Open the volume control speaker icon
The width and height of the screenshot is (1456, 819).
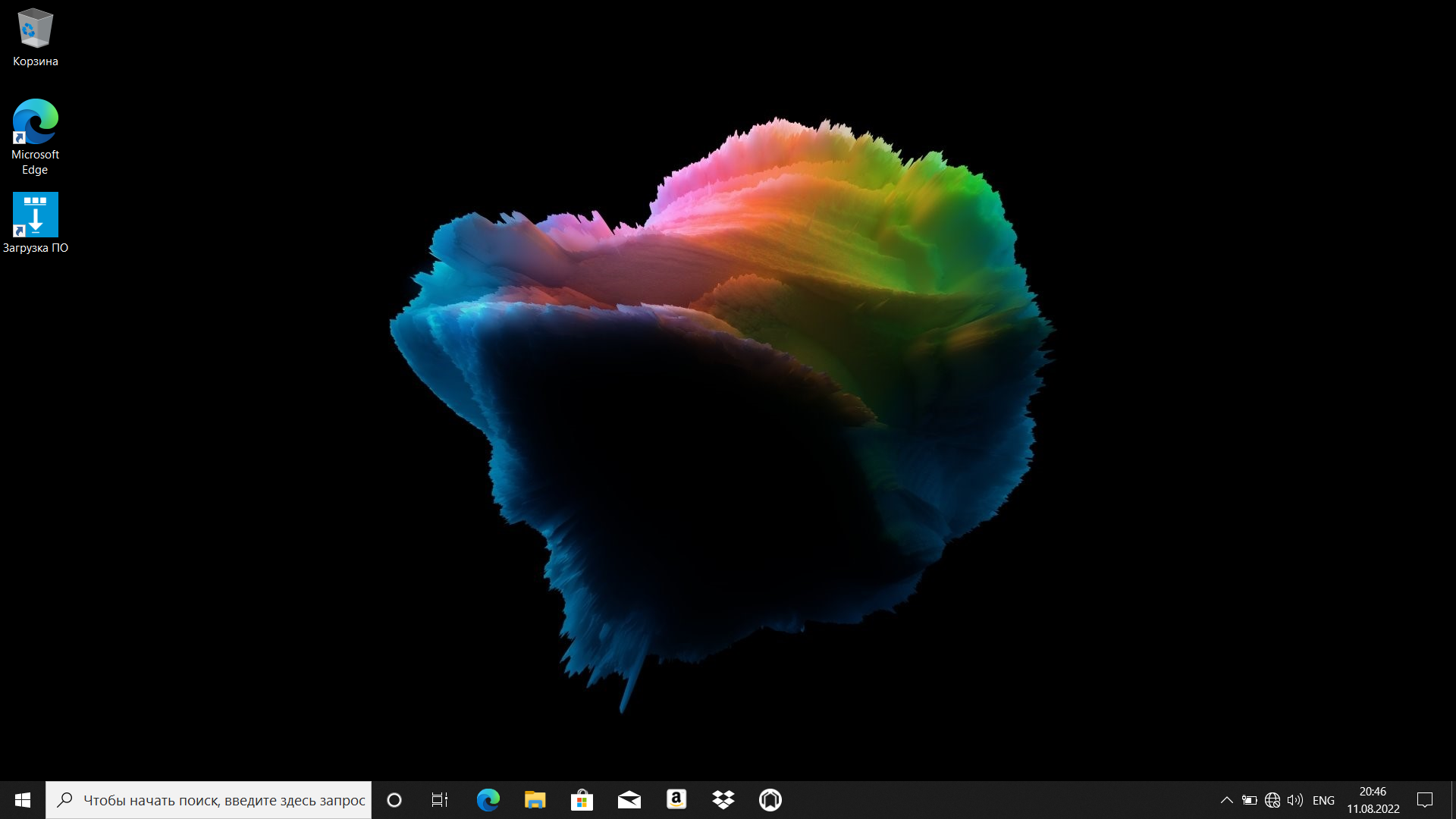pos(1295,800)
